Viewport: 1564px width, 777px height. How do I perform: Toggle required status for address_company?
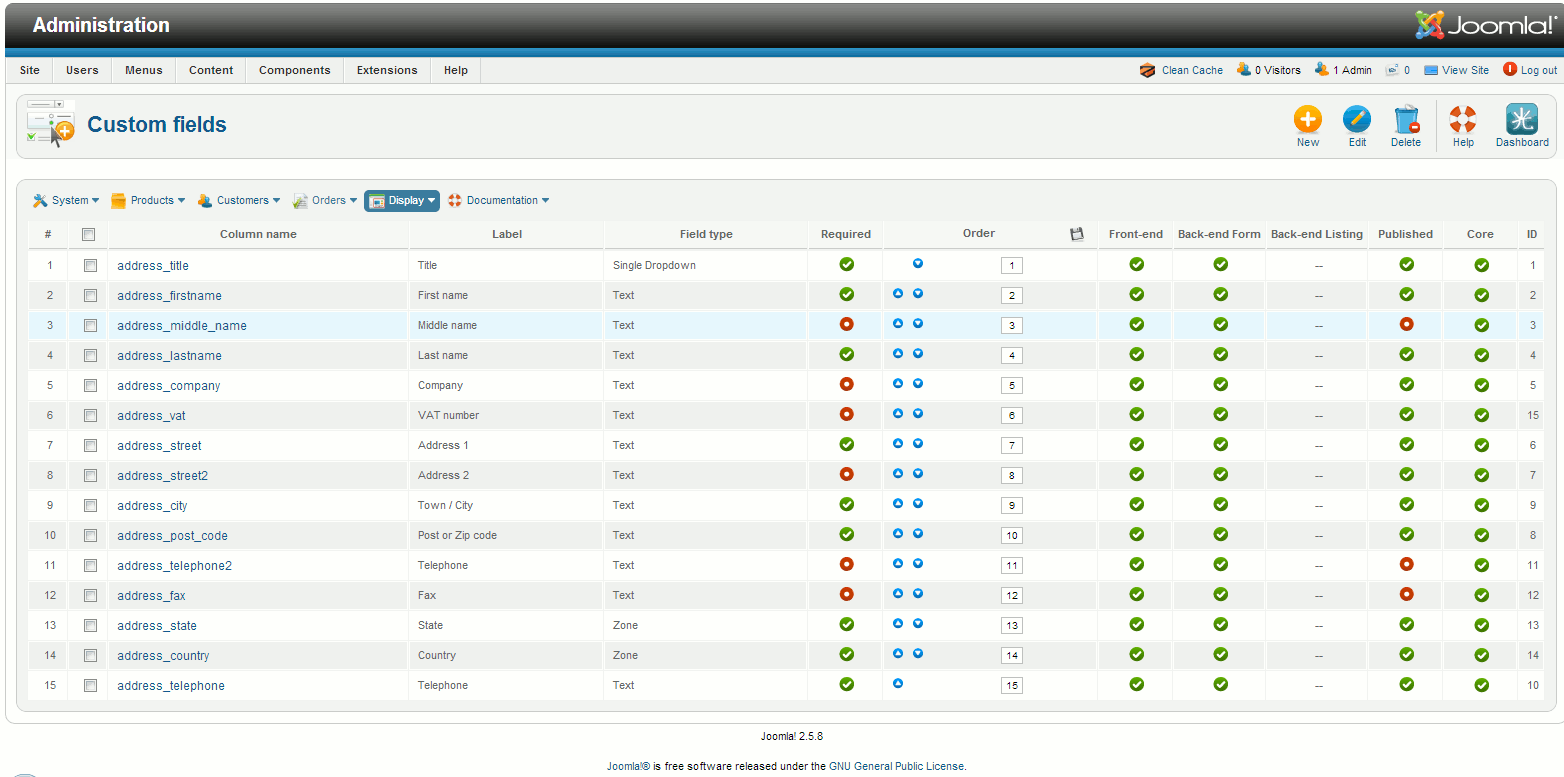coord(846,384)
